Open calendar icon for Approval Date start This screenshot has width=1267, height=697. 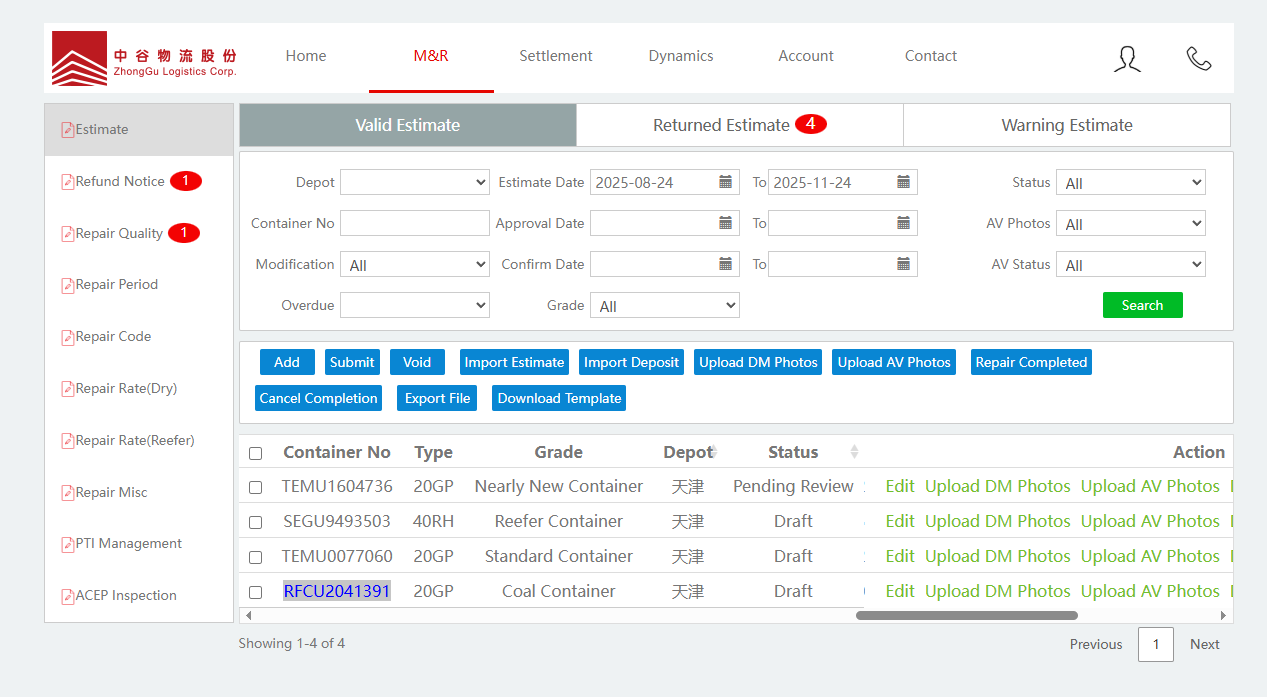click(x=726, y=223)
